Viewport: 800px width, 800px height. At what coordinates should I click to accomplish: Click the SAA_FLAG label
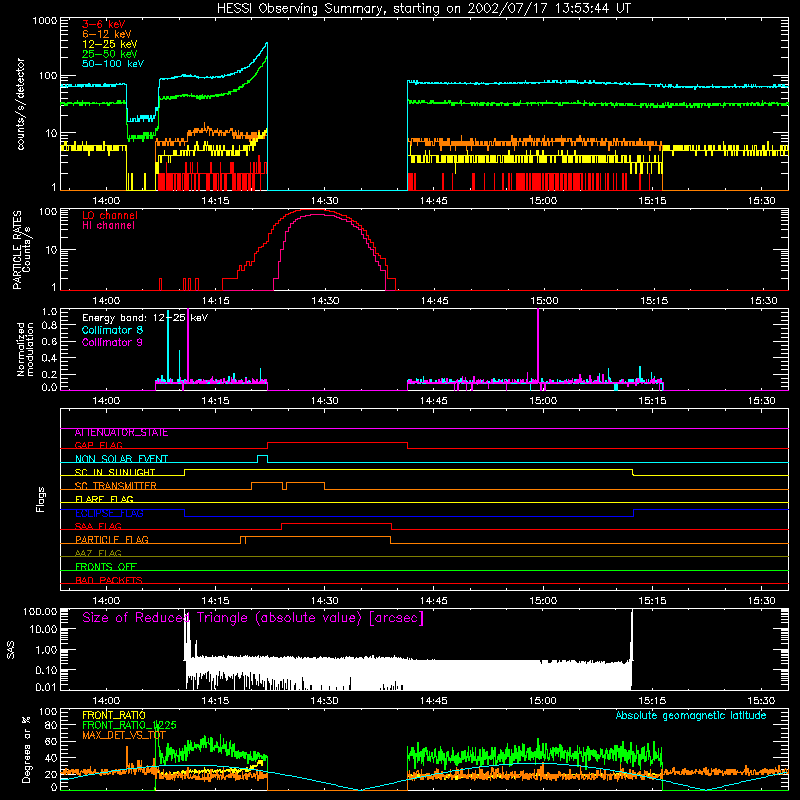point(98,526)
